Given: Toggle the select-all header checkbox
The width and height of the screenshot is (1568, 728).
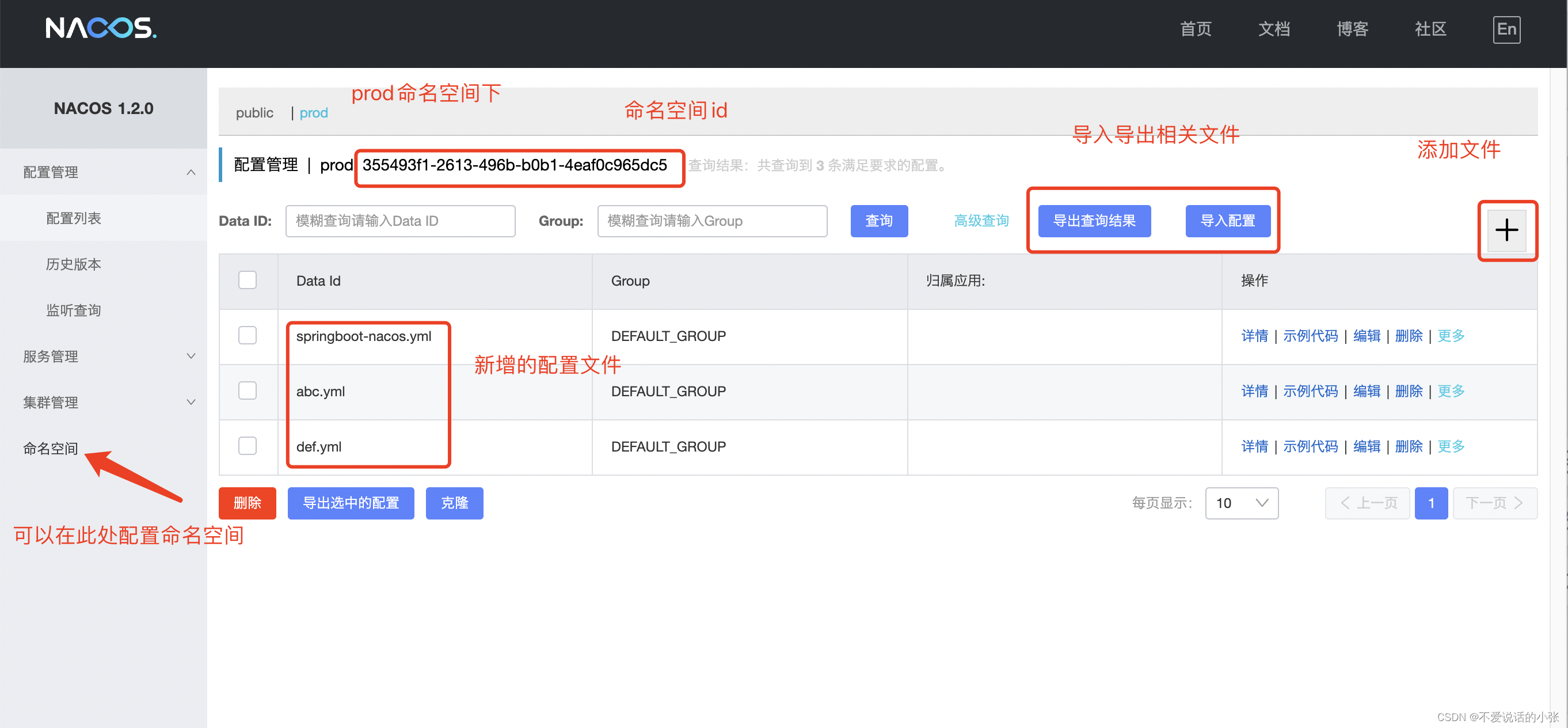Looking at the screenshot, I should coord(247,280).
